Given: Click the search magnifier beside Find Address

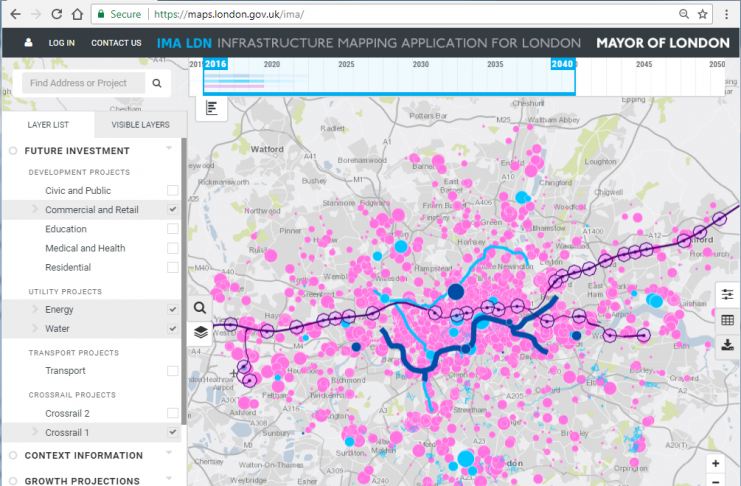Looking at the screenshot, I should 157,83.
